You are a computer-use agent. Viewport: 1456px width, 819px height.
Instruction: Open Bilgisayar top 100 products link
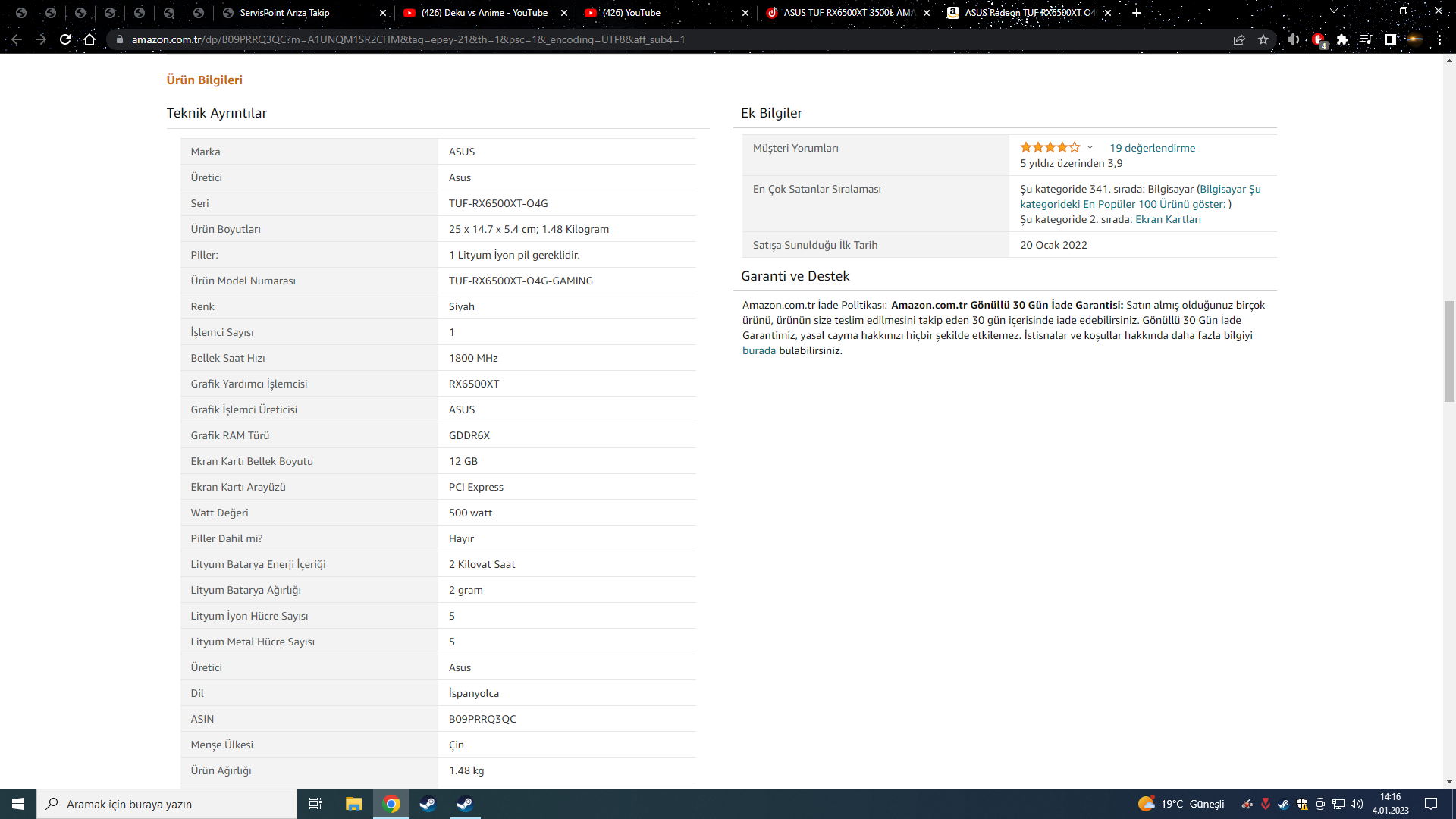point(1141,196)
